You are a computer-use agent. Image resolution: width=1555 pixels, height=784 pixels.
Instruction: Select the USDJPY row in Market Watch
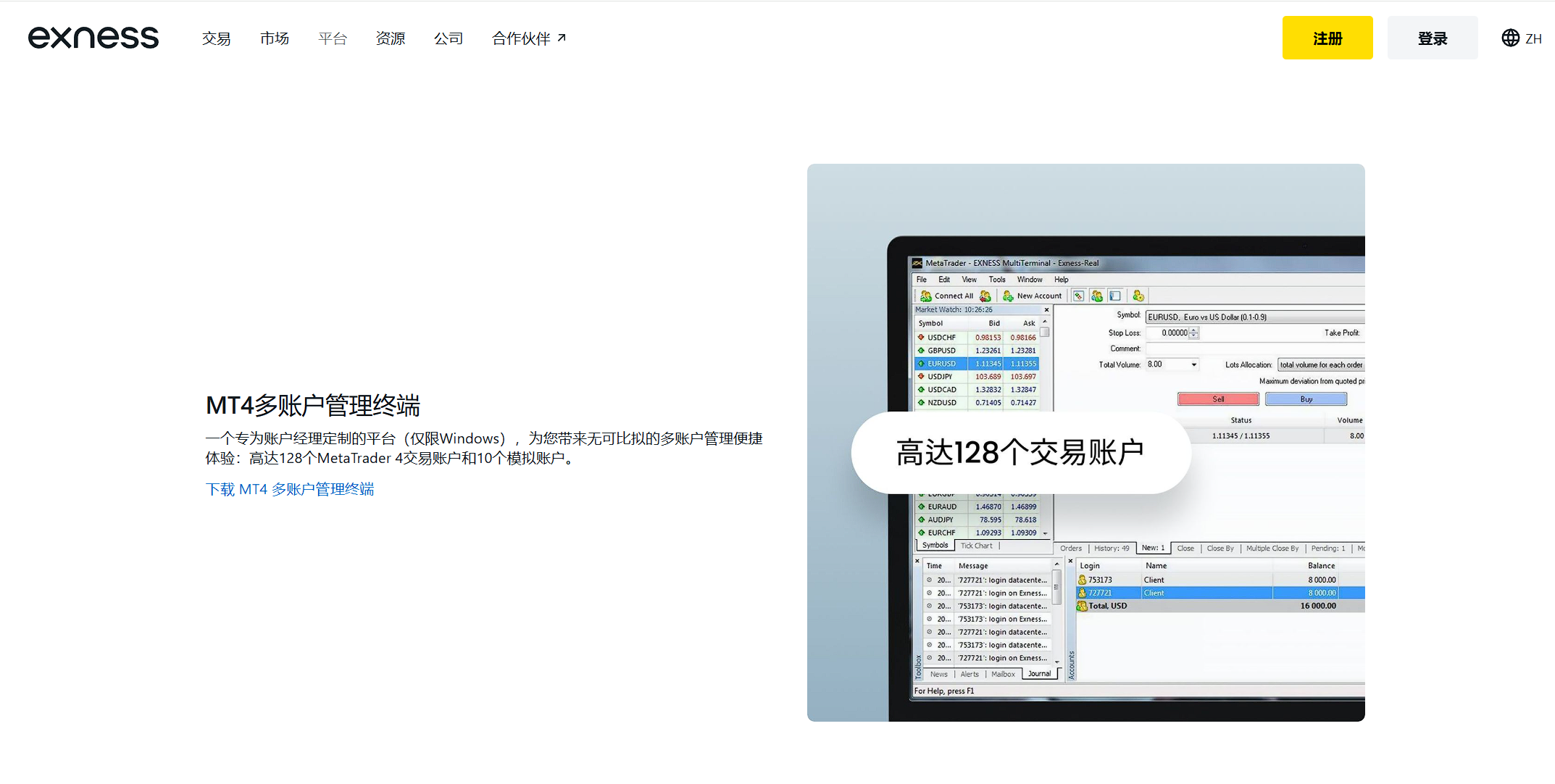(x=977, y=377)
